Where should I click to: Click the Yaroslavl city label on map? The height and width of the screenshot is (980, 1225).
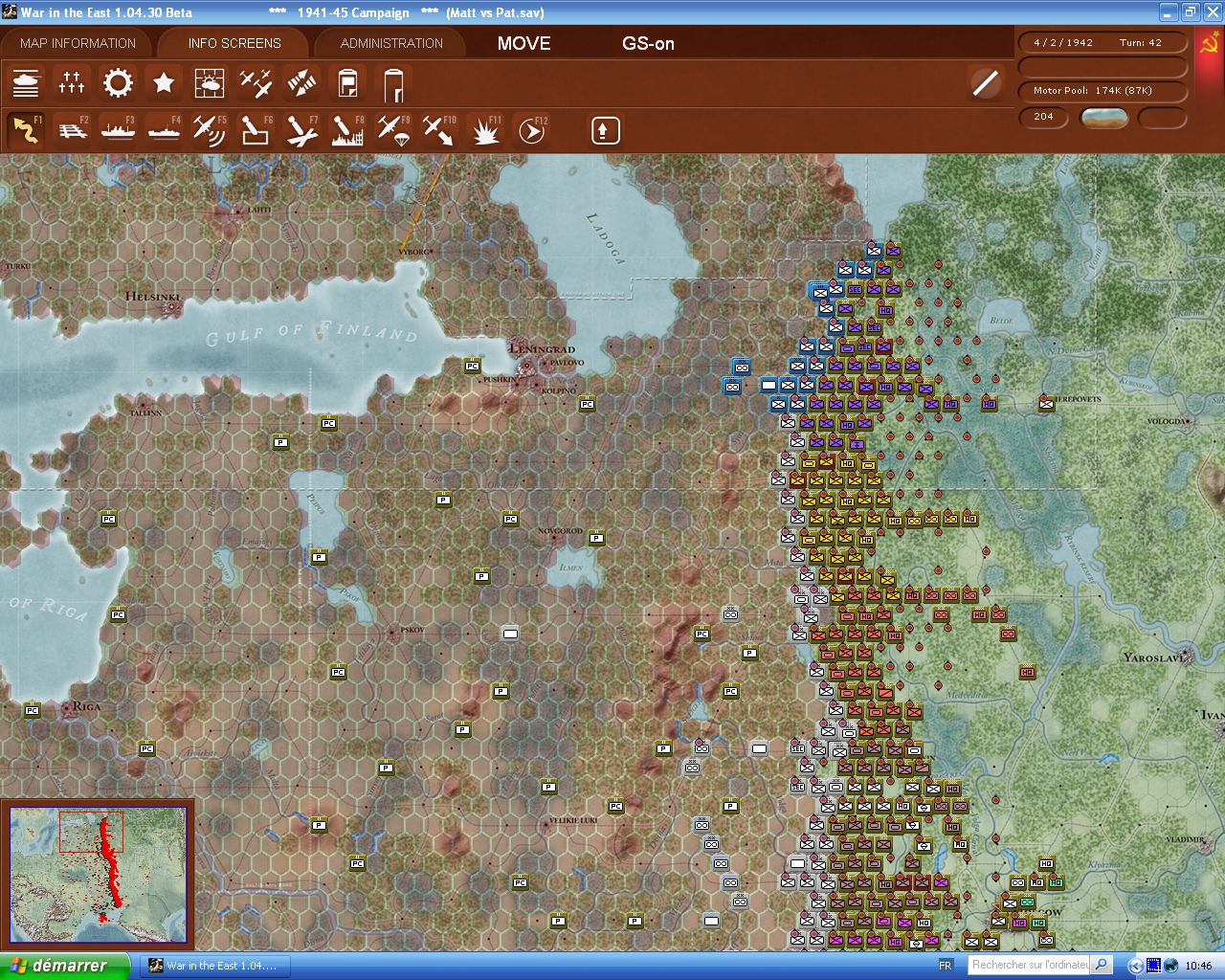(x=1154, y=657)
